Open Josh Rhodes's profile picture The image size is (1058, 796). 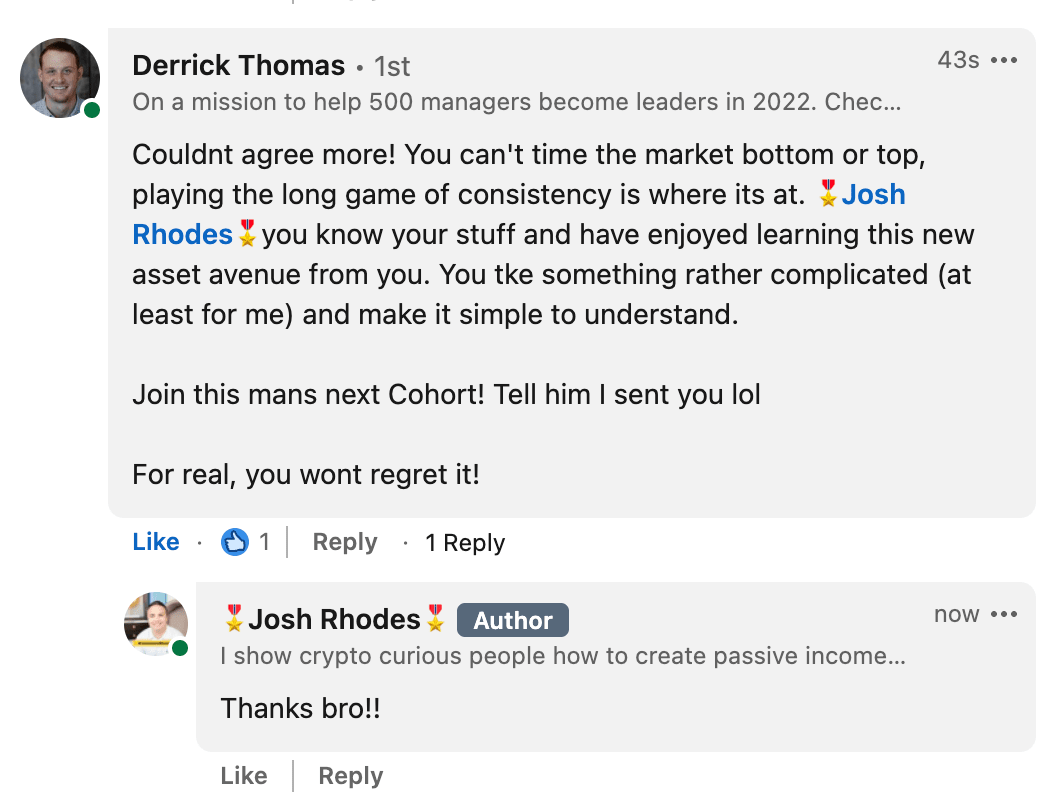[155, 623]
